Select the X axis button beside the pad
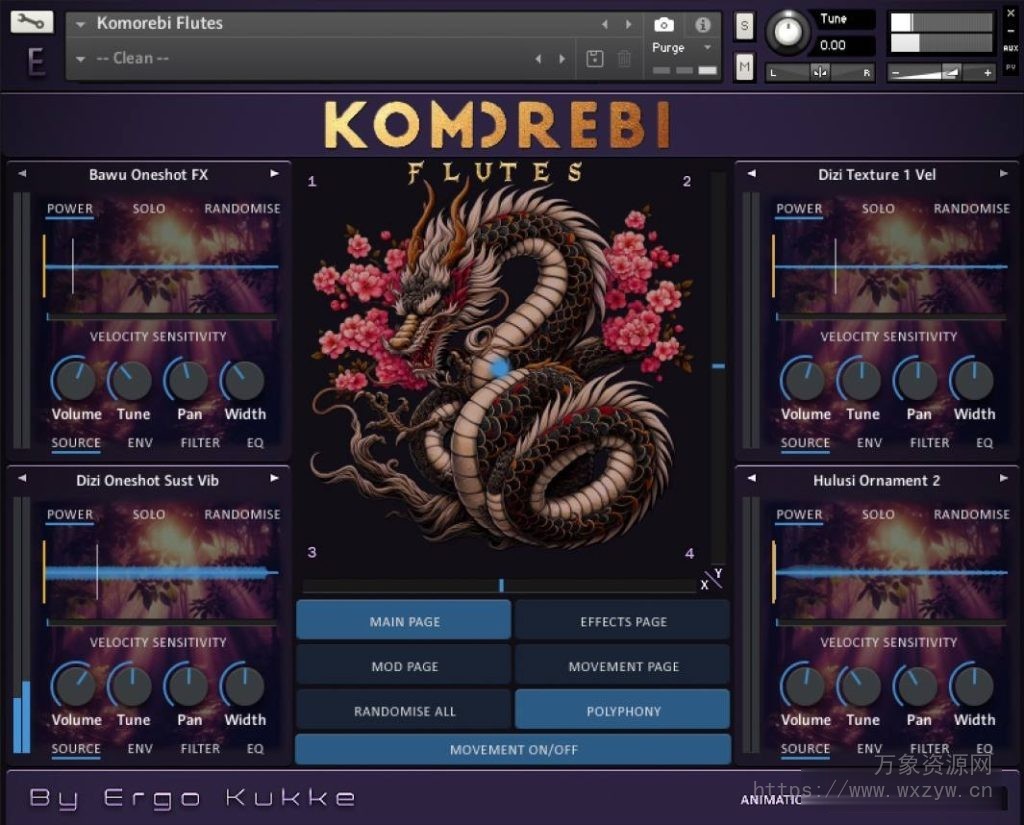1024x825 pixels. pos(704,584)
